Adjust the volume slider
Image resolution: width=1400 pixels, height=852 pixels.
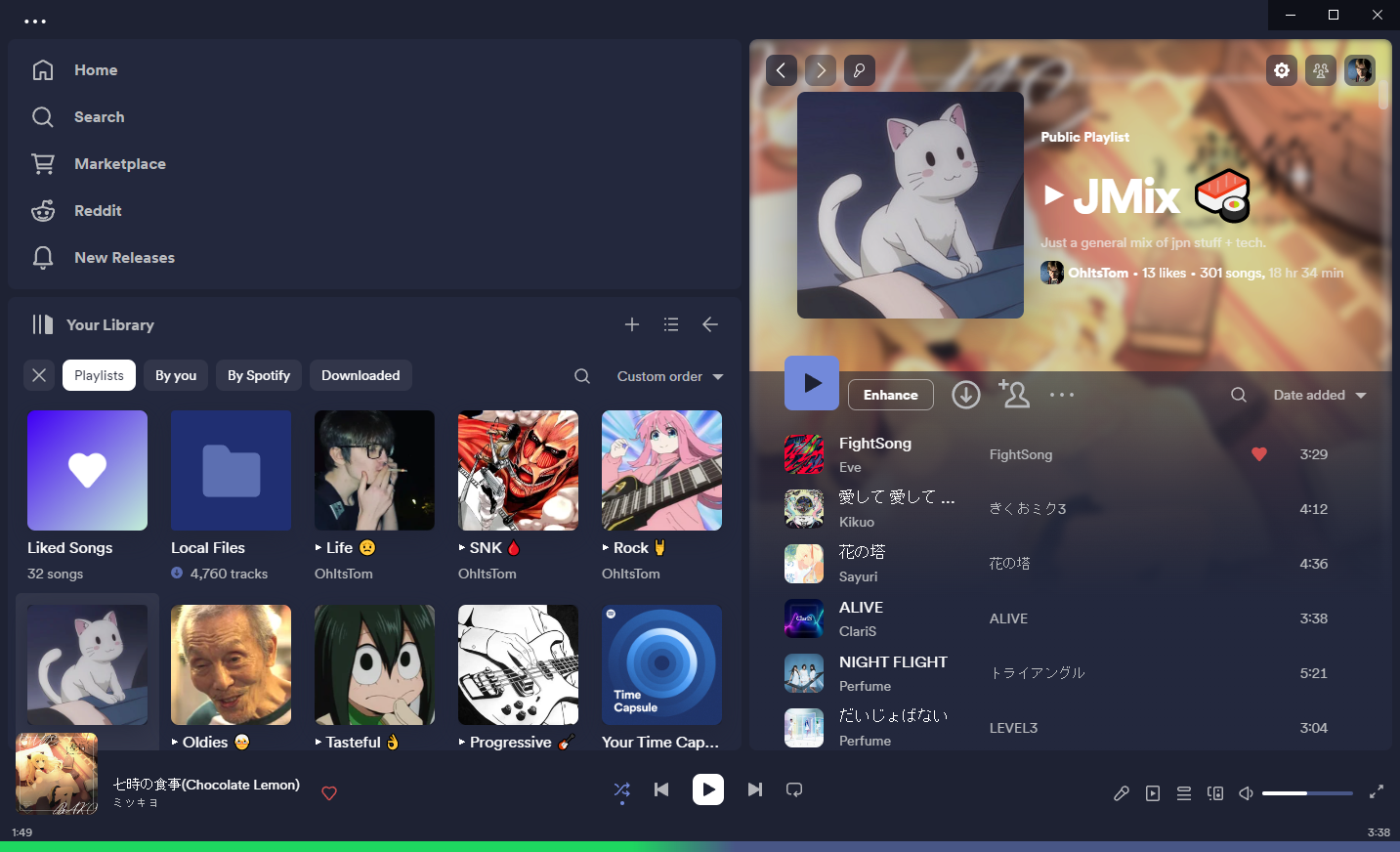click(1307, 793)
